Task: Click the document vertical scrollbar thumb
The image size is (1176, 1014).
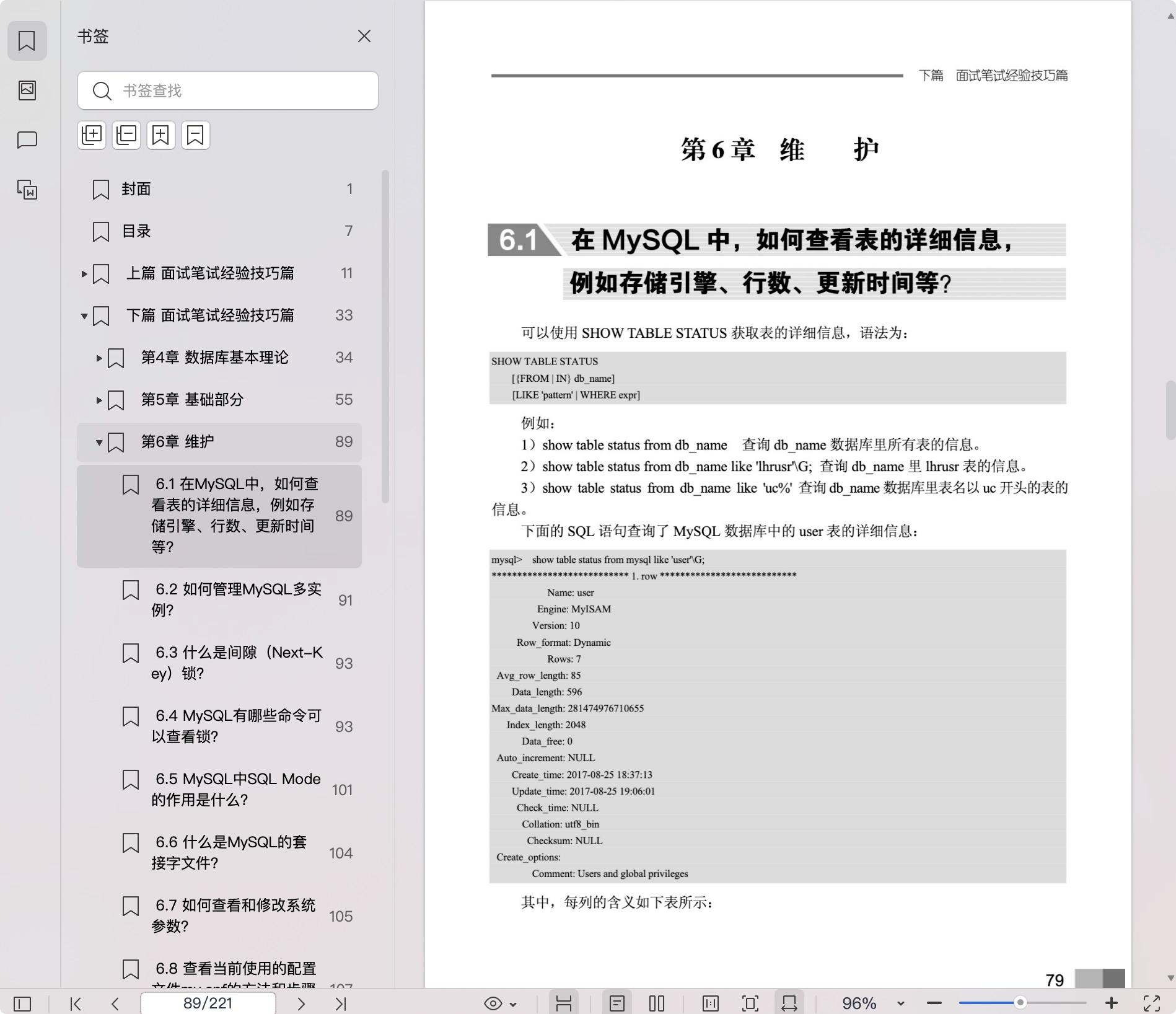Action: (1170, 410)
